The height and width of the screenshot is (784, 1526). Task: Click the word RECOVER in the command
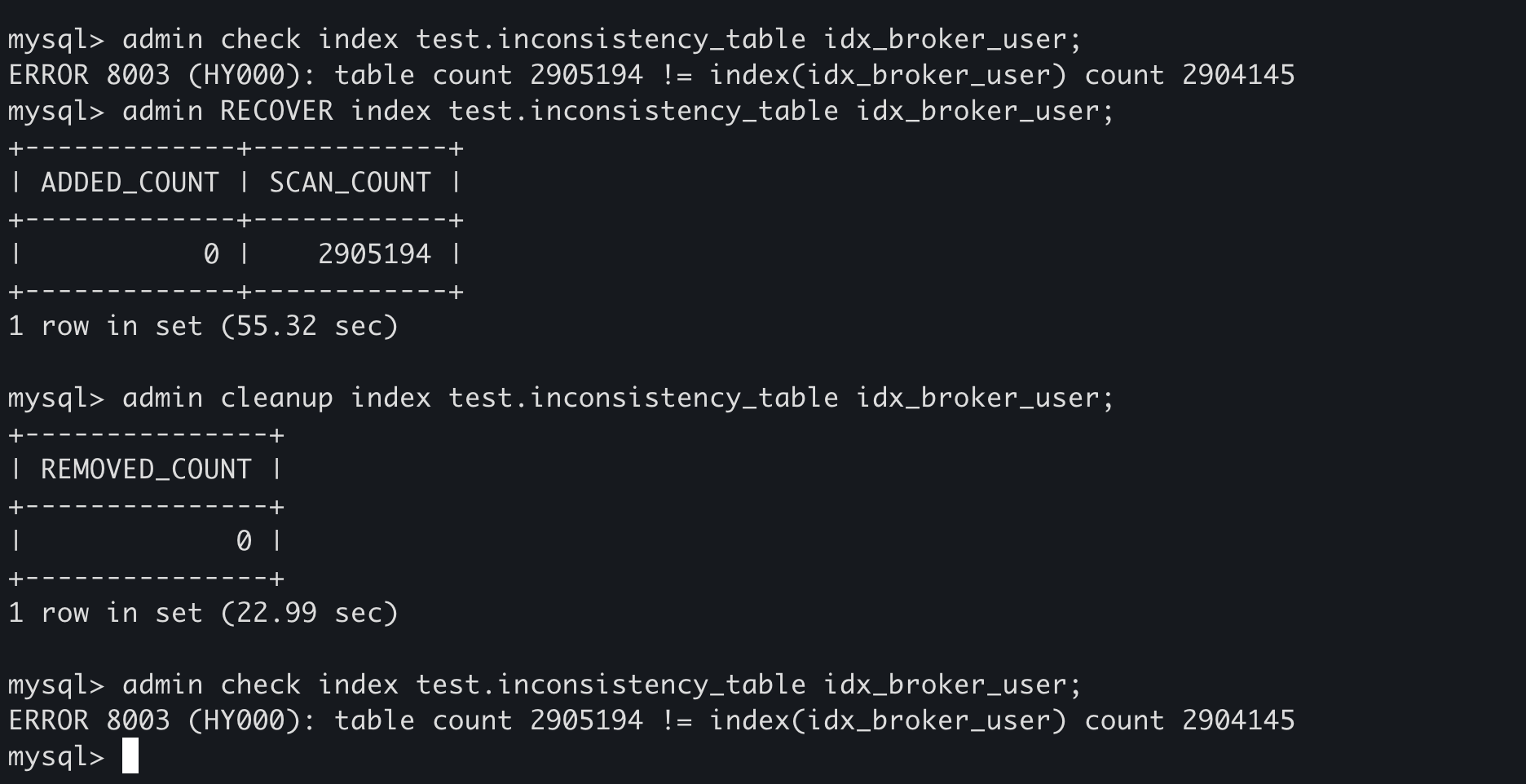tap(276, 111)
